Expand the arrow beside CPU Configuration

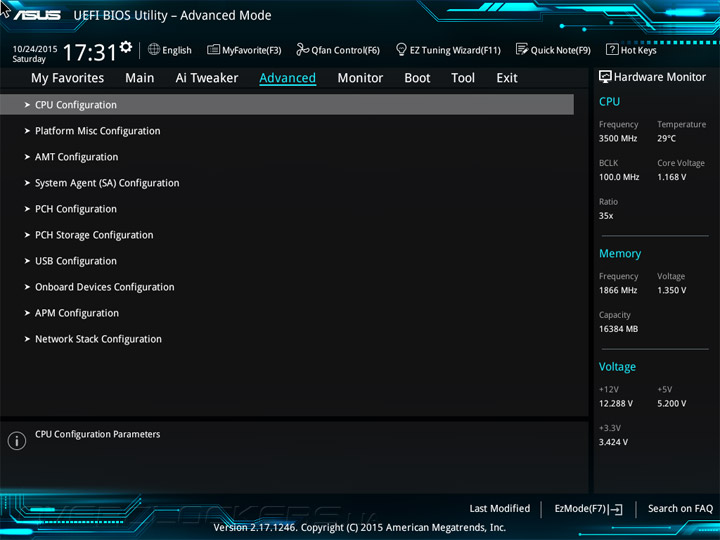27,105
